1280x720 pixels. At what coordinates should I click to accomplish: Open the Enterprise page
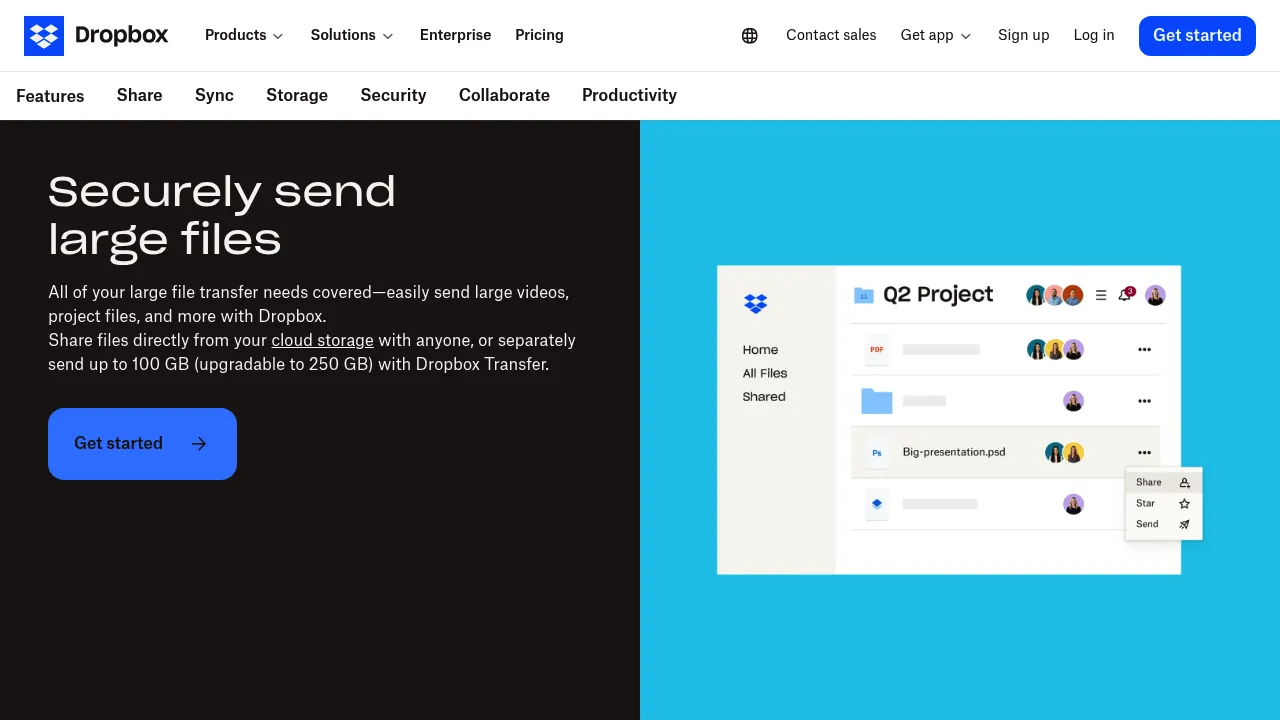[455, 35]
